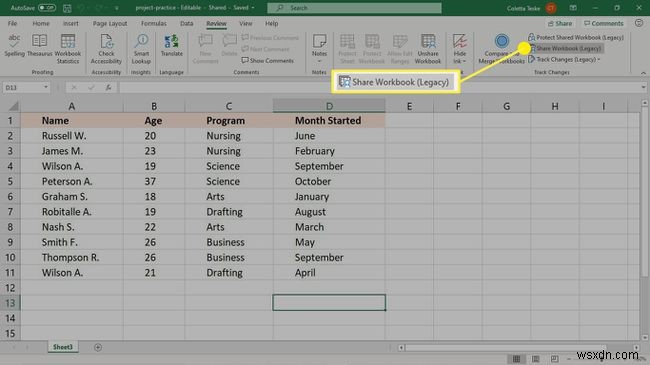
Task: Go to Next Comment
Action: 265,49
